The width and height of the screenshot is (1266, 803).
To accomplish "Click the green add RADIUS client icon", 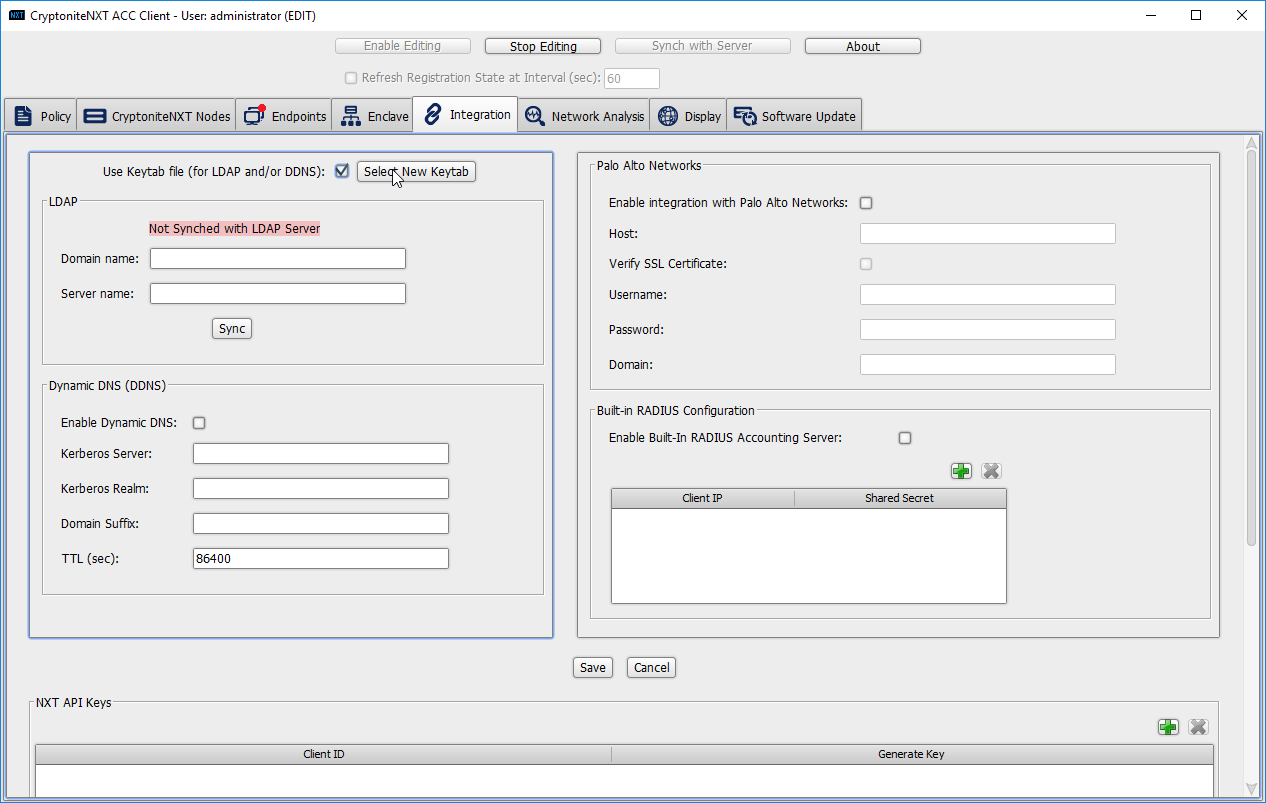I will coord(961,471).
